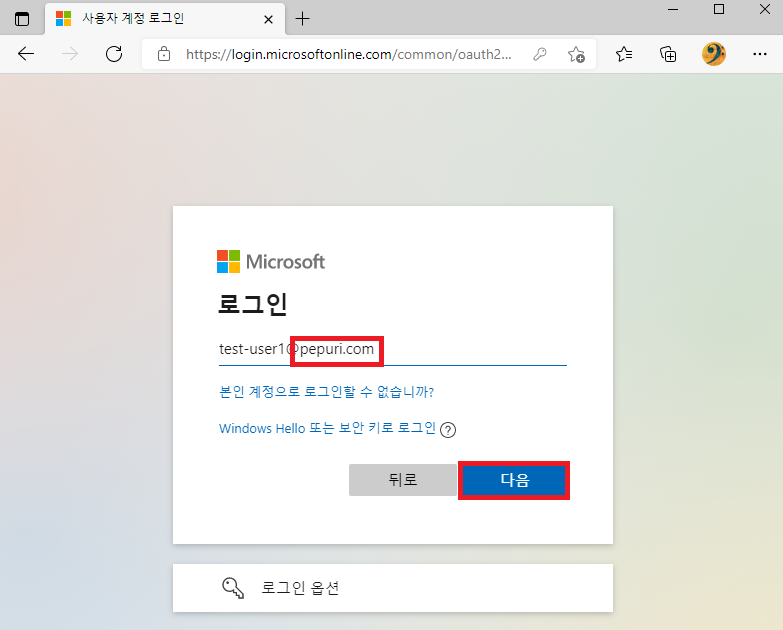783x630 pixels.
Task: View site security lock info
Action: (x=164, y=53)
